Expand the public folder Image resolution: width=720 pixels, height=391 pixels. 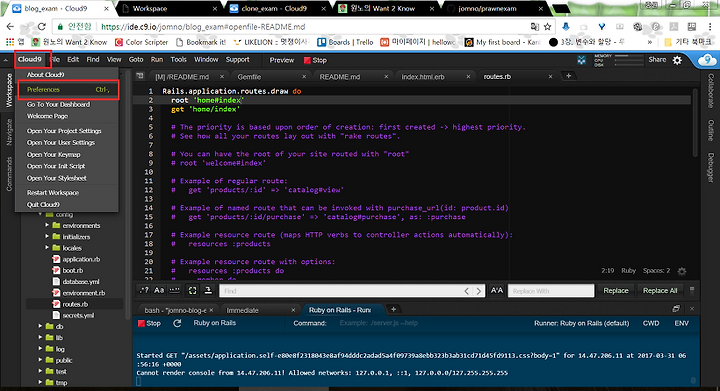[40, 360]
